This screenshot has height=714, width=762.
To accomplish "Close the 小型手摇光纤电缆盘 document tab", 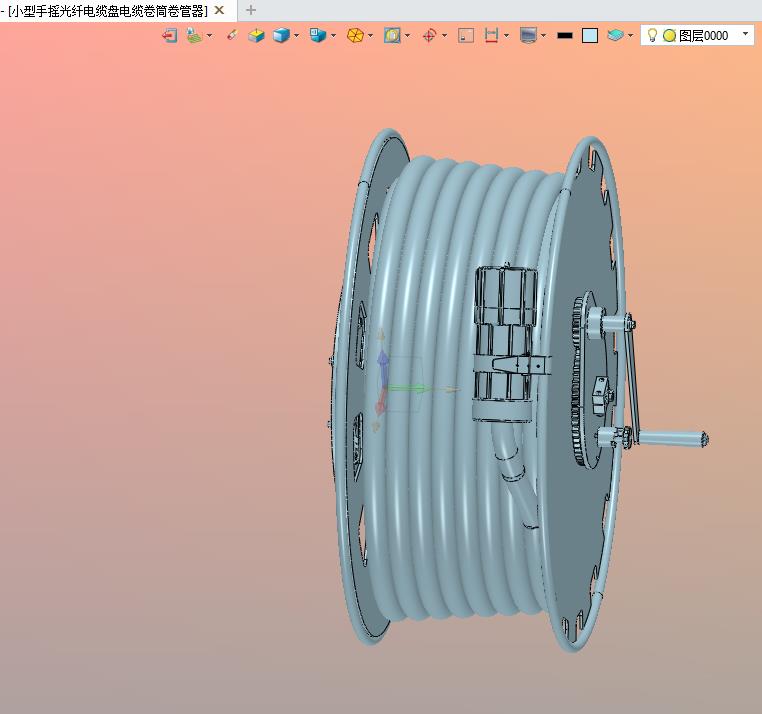I will (x=219, y=10).
